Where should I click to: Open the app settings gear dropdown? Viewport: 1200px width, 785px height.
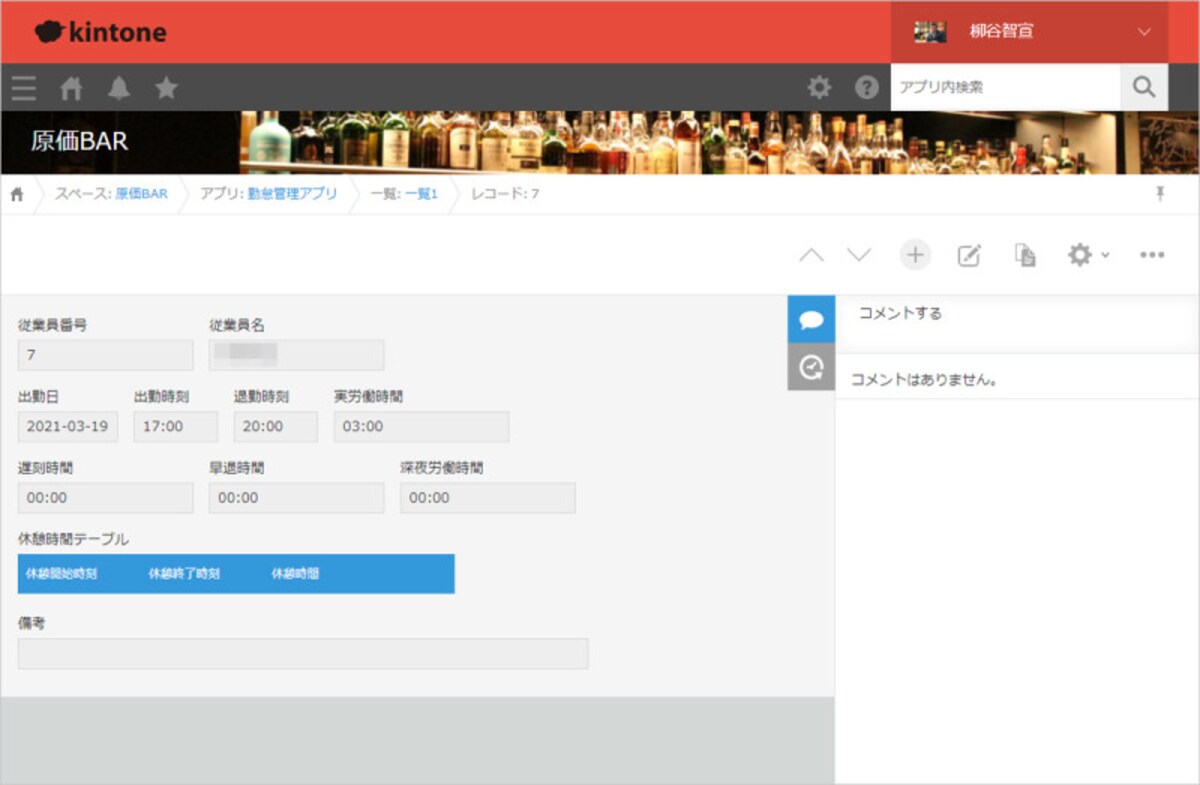point(1088,255)
